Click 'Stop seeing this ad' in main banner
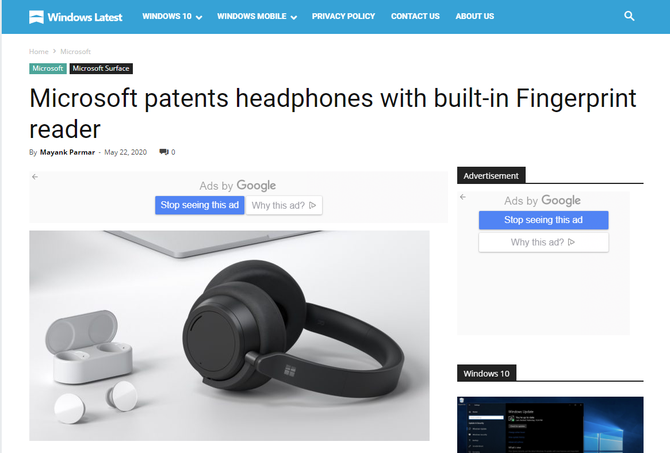Screen dimensions: 670x453 coord(200,205)
